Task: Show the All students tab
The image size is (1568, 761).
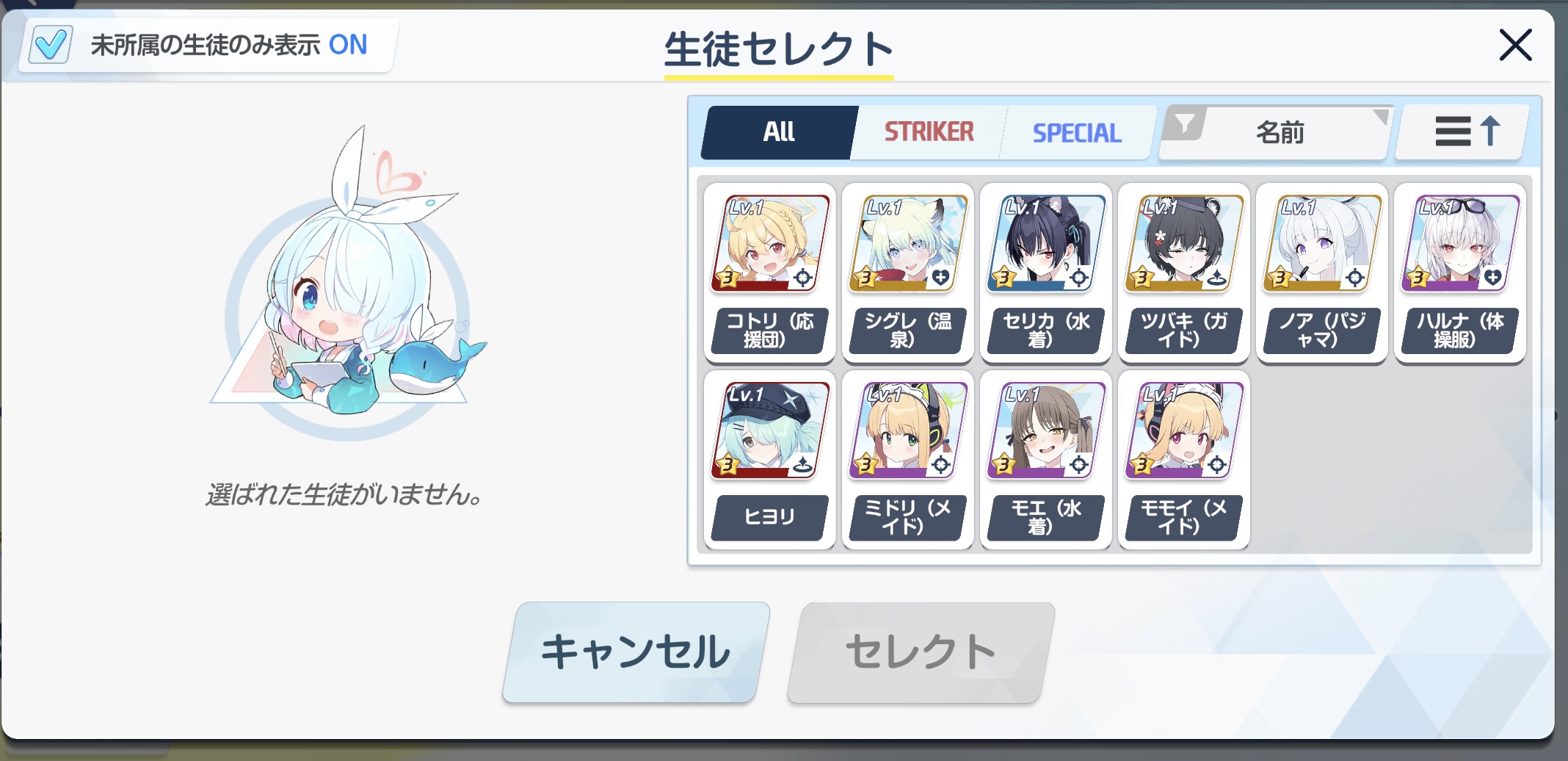Action: point(779,132)
